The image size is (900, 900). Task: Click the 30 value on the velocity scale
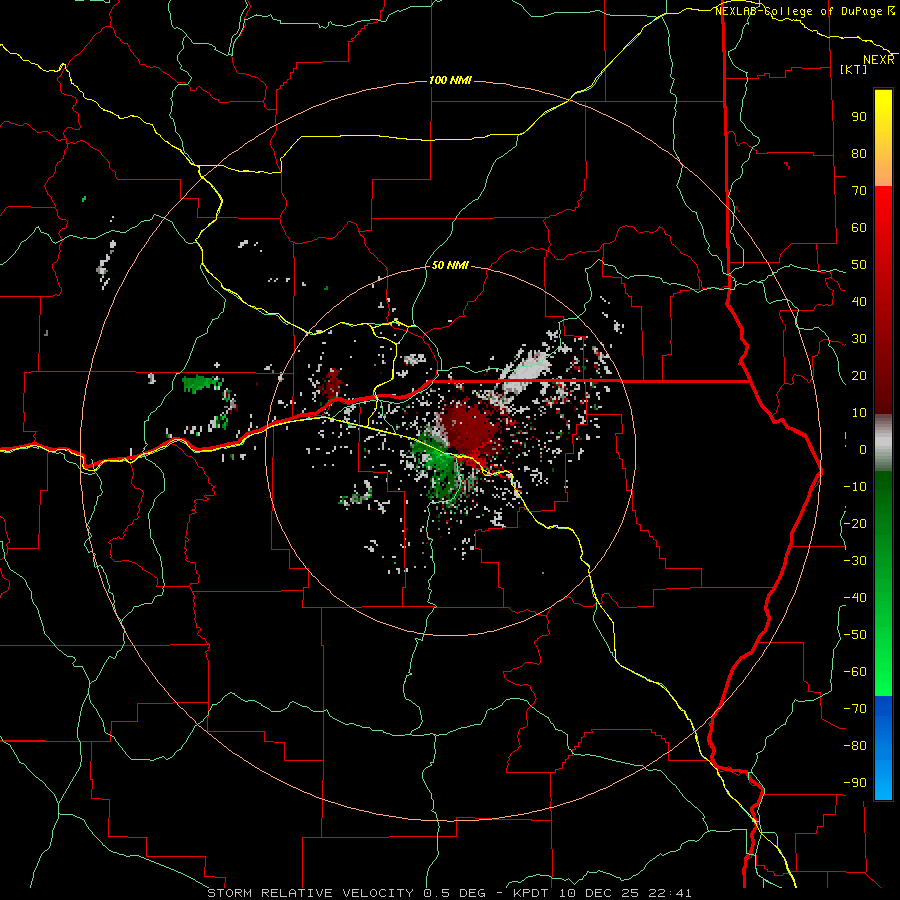point(859,339)
